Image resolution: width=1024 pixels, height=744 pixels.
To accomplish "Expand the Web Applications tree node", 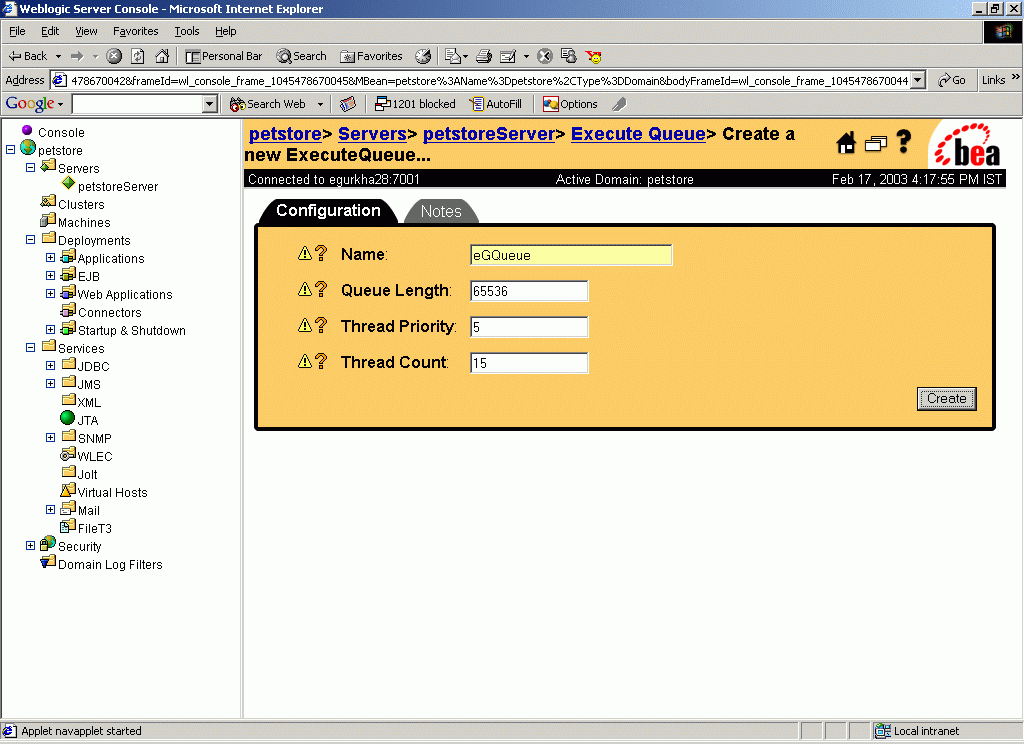I will click(50, 293).
